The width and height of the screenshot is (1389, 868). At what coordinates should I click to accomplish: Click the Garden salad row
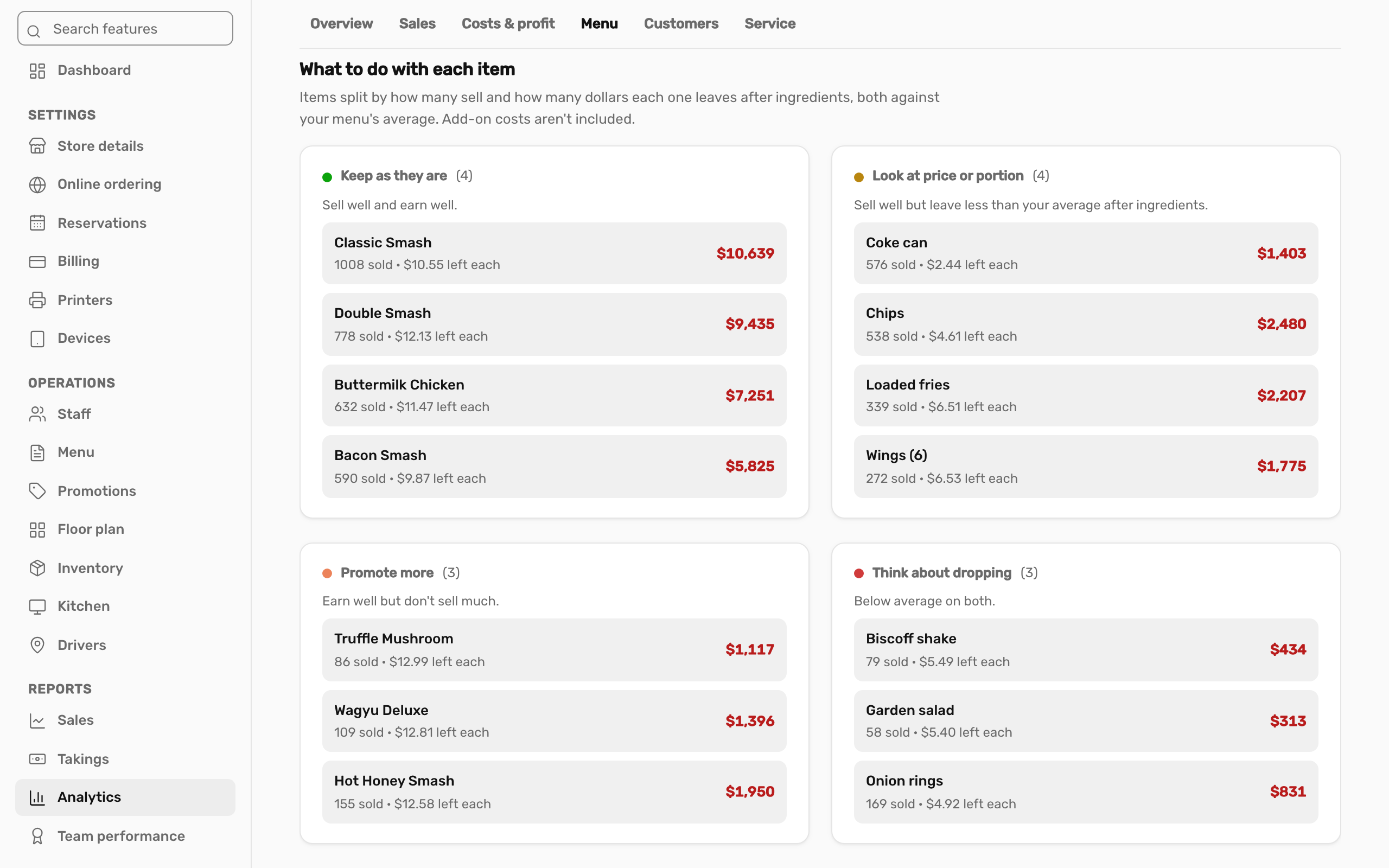tap(1085, 721)
